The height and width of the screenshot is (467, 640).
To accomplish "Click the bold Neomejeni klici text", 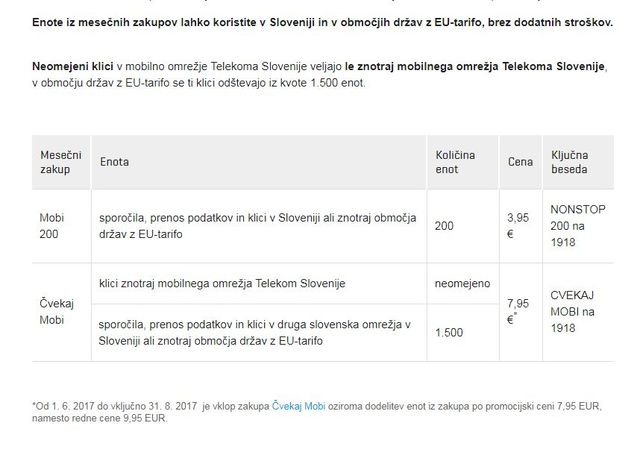I will pyautogui.click(x=73, y=67).
